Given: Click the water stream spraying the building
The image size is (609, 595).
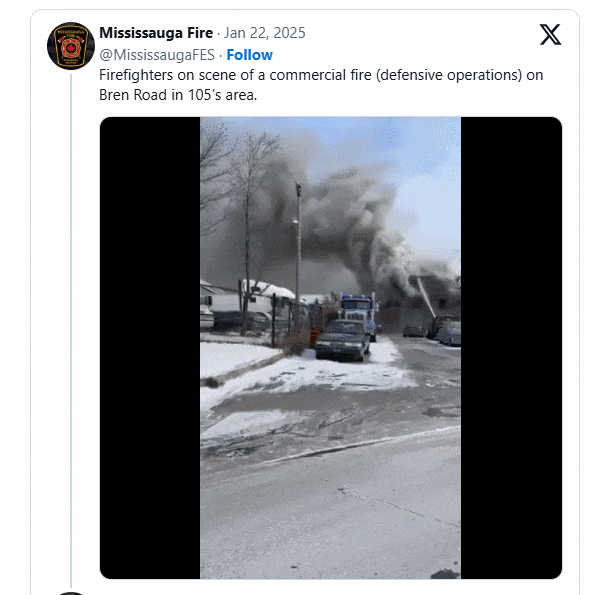Looking at the screenshot, I should coord(426,298).
